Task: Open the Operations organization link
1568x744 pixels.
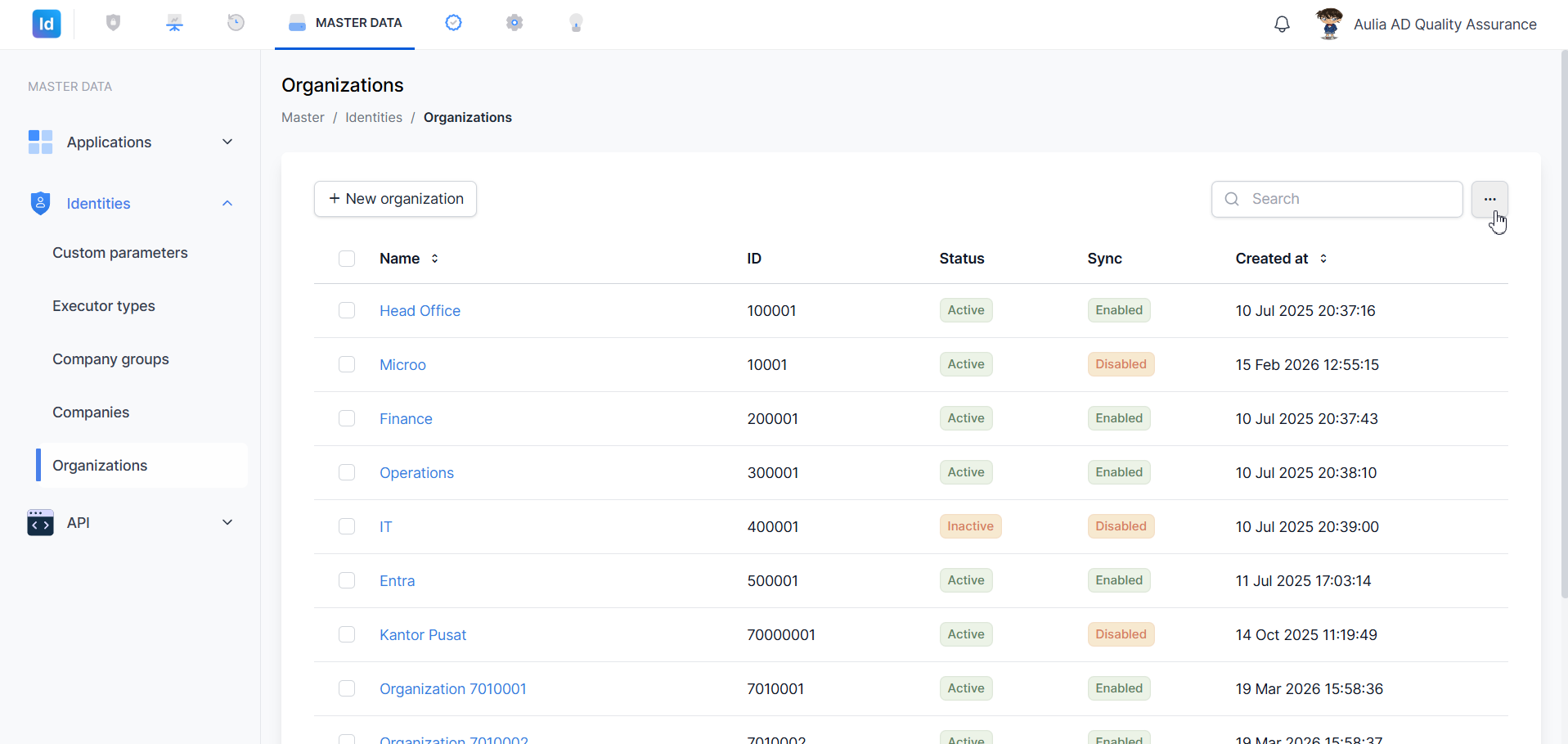Action: [x=416, y=473]
